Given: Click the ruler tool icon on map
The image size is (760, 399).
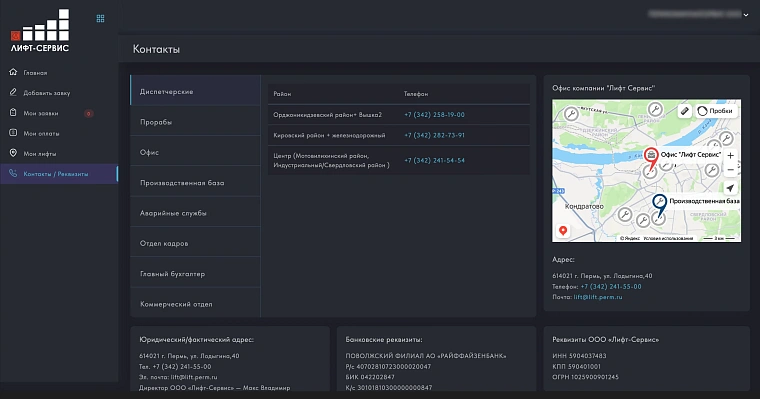Looking at the screenshot, I should pyautogui.click(x=684, y=111).
